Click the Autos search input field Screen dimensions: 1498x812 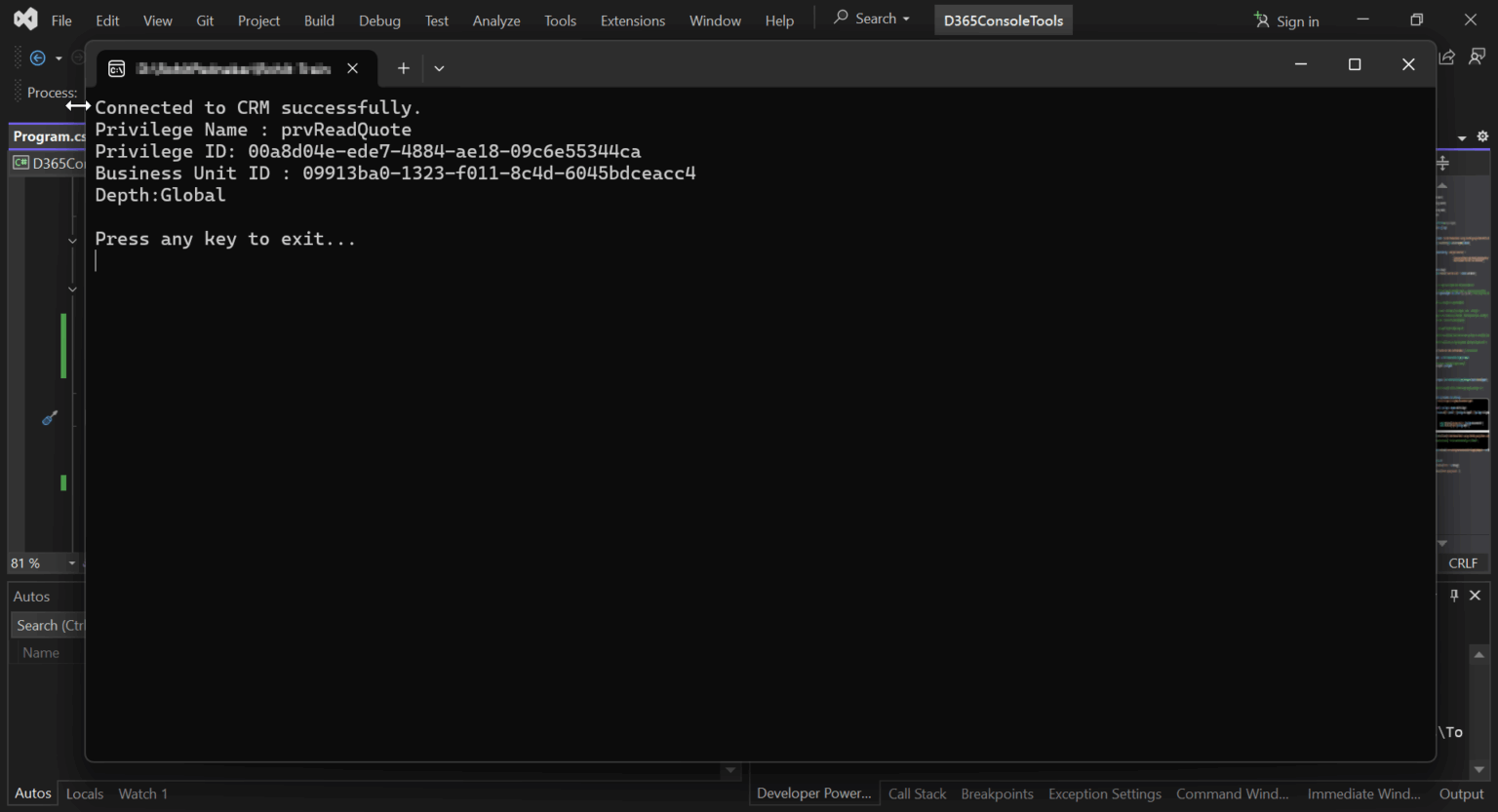pos(49,626)
